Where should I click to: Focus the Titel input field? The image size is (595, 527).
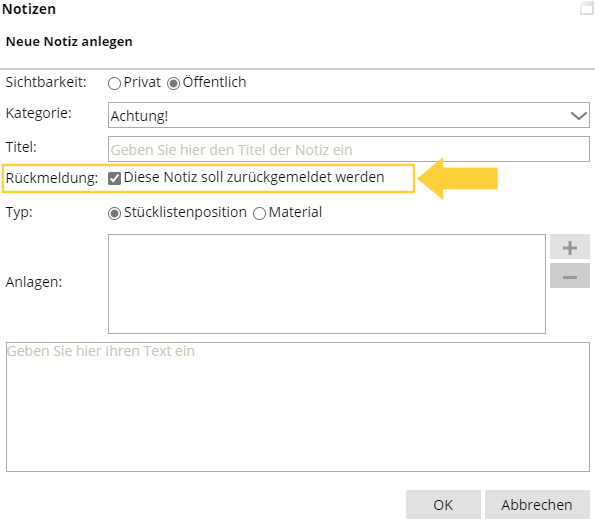coord(348,149)
